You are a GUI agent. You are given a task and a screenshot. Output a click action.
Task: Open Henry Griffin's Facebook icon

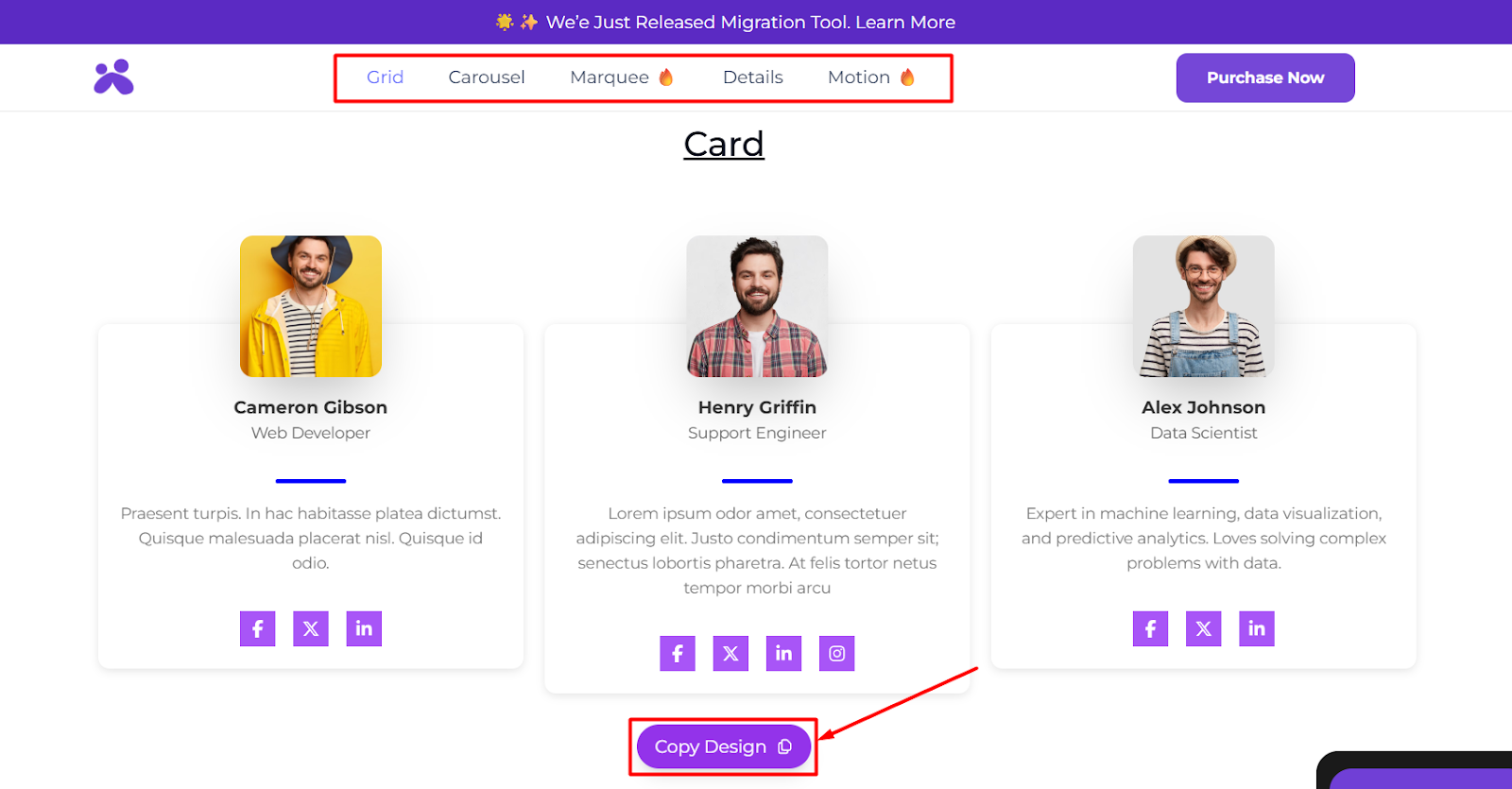click(x=678, y=653)
